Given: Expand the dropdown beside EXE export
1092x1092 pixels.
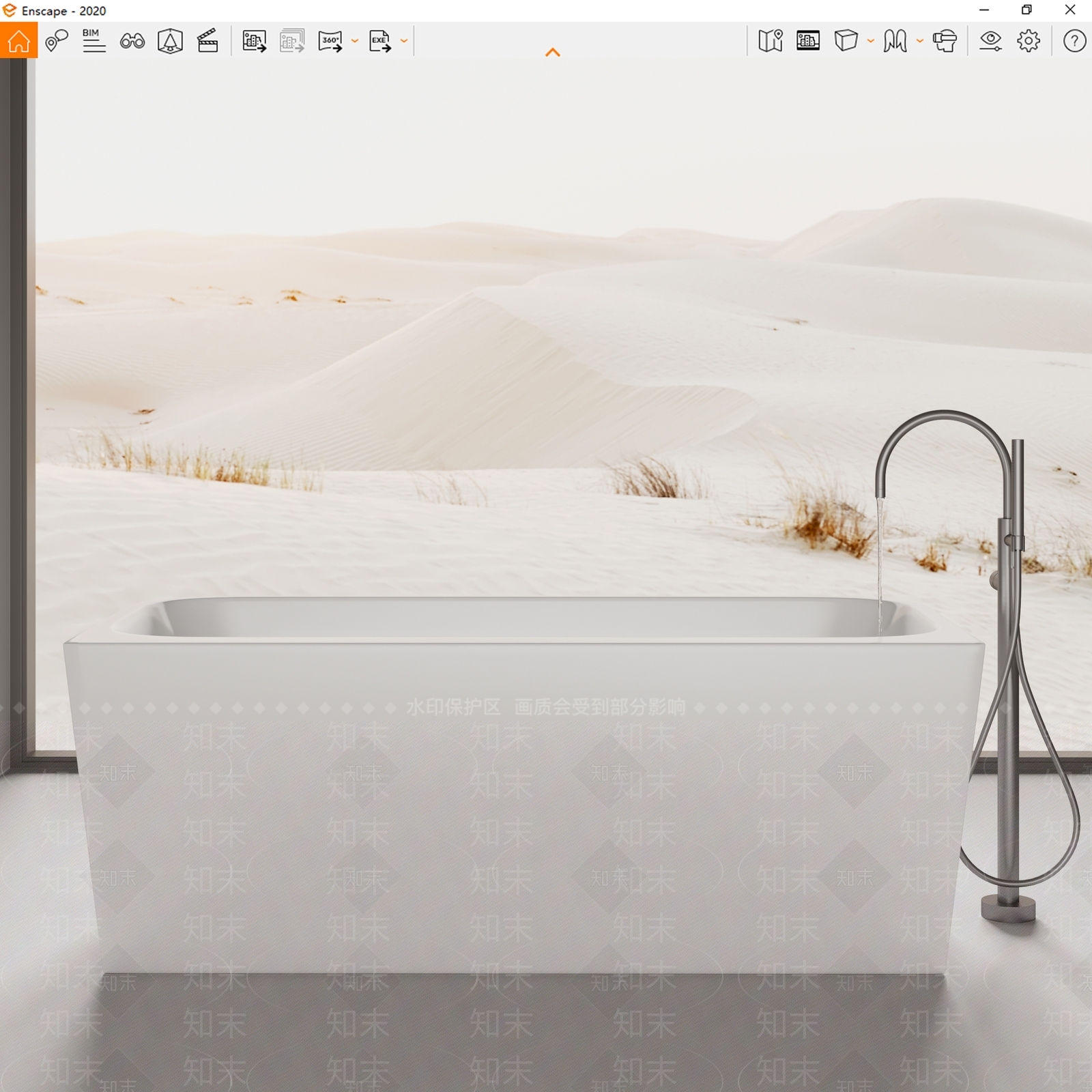Looking at the screenshot, I should [x=404, y=41].
